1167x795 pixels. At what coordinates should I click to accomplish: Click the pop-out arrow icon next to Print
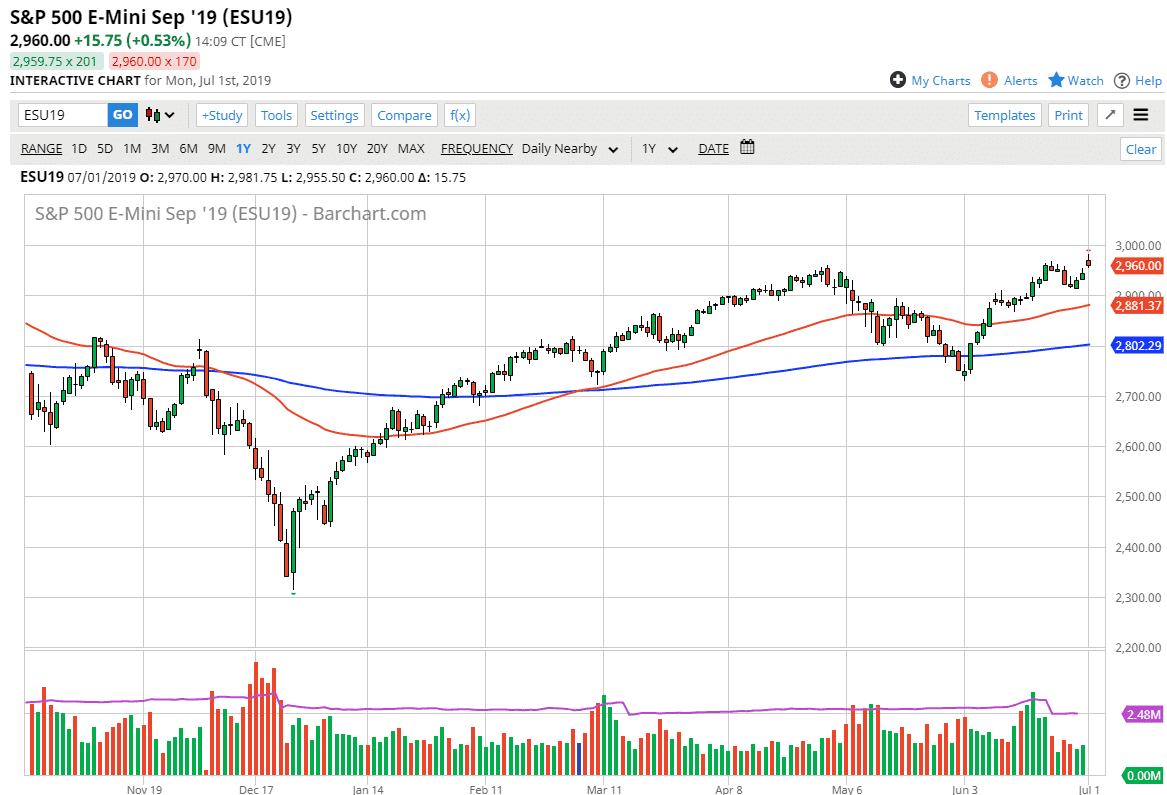[x=1109, y=114]
